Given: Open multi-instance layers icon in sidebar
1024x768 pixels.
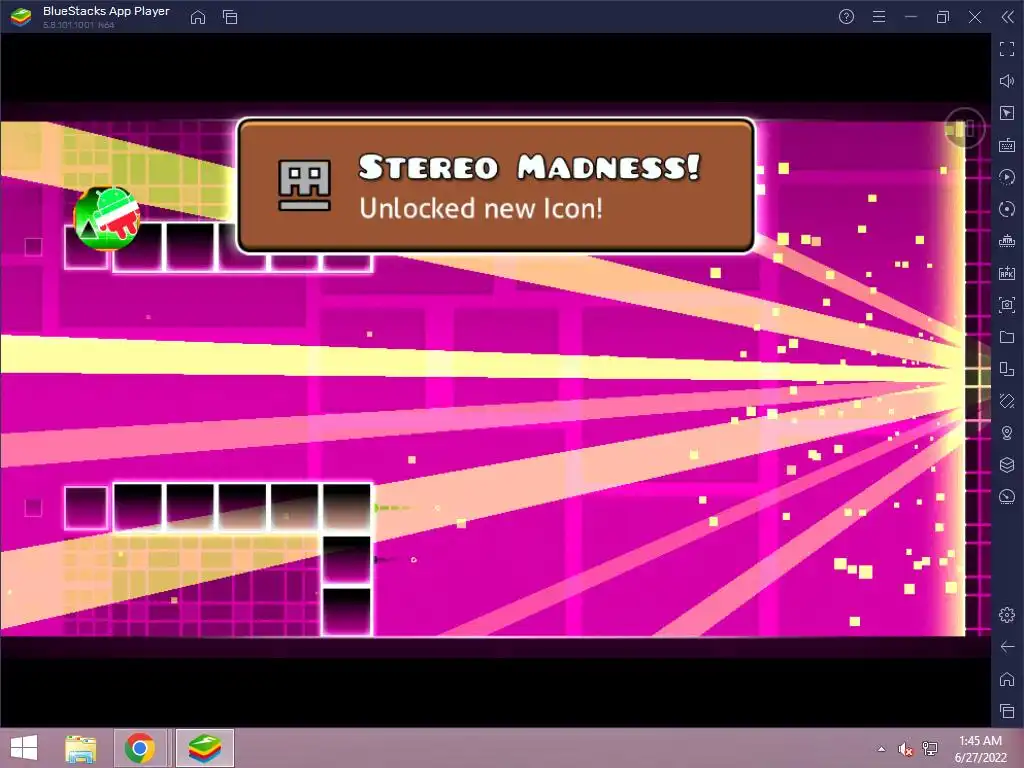Looking at the screenshot, I should [1007, 465].
